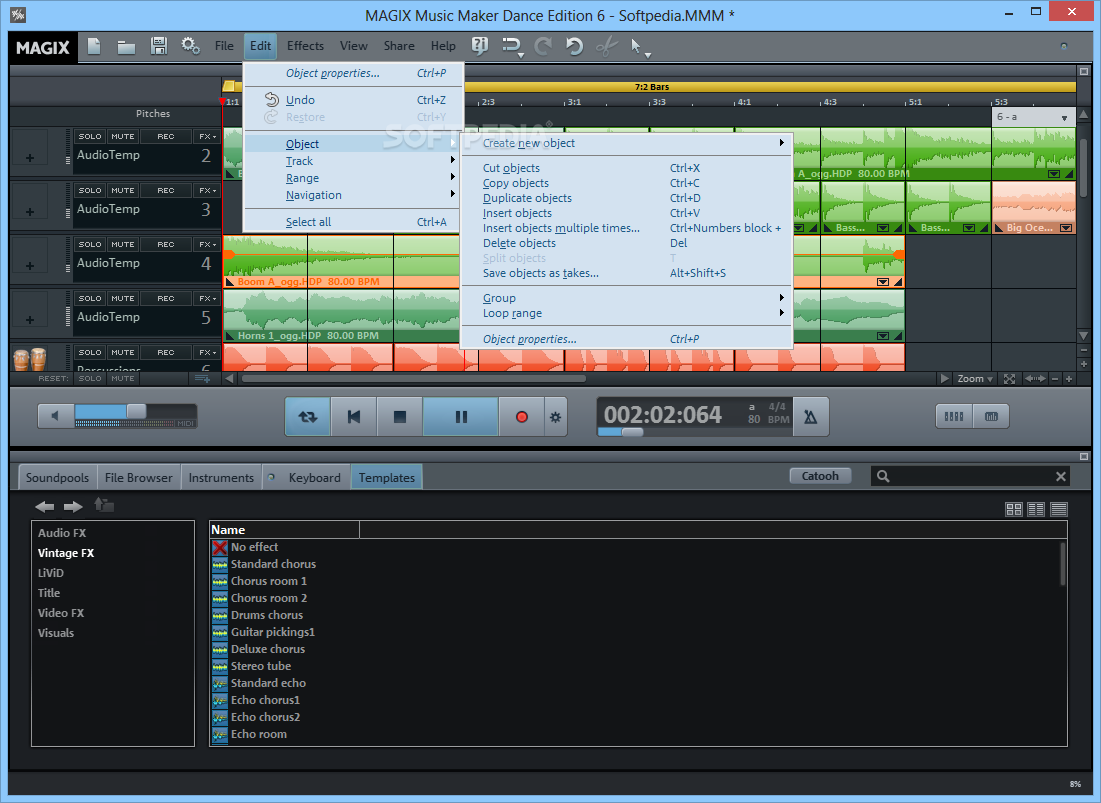This screenshot has height=803, width=1101.
Task: Solo AudioTemp track 3
Action: point(90,190)
